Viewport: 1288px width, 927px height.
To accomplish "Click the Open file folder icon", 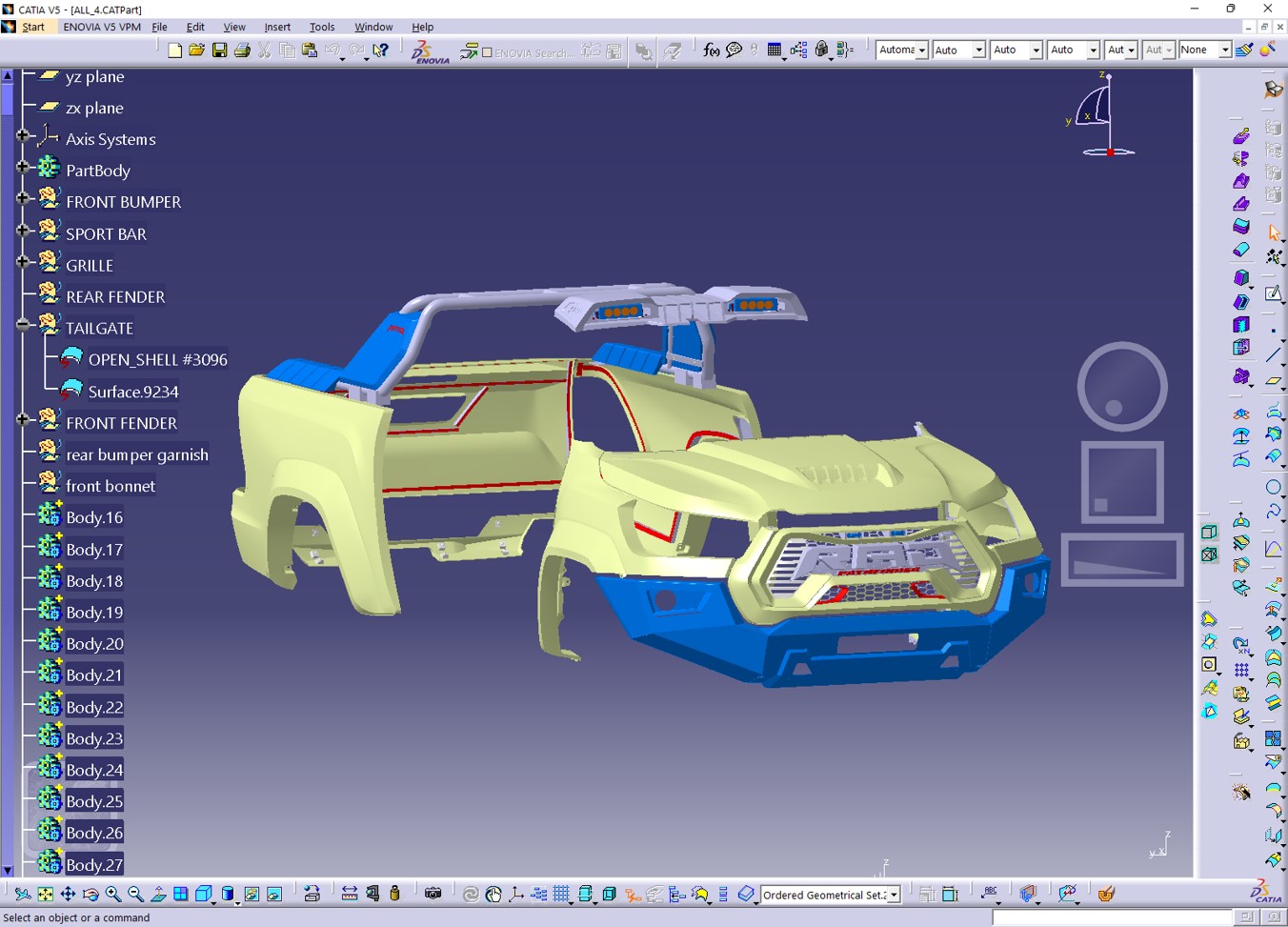I will (x=196, y=50).
